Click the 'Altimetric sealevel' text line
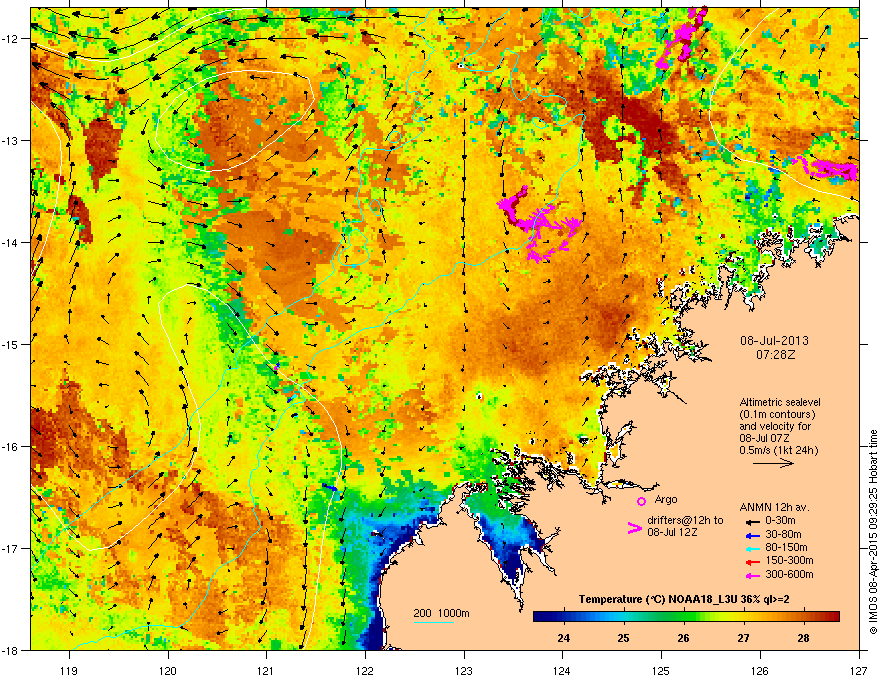 [x=780, y=402]
